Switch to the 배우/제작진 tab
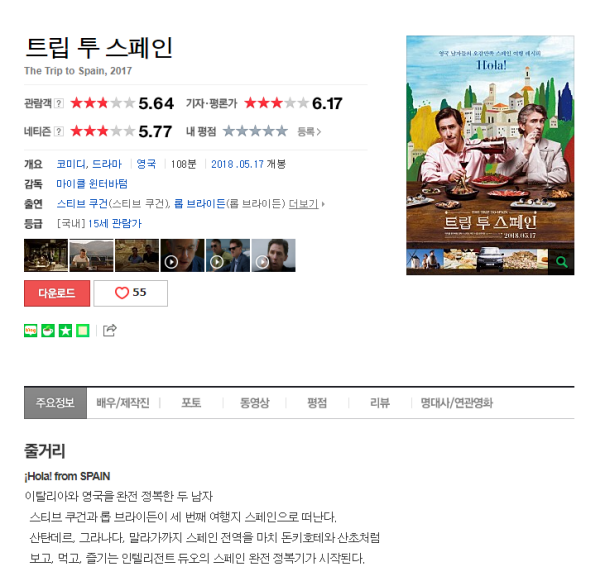Screen dimensions: 600x571 click(123, 403)
